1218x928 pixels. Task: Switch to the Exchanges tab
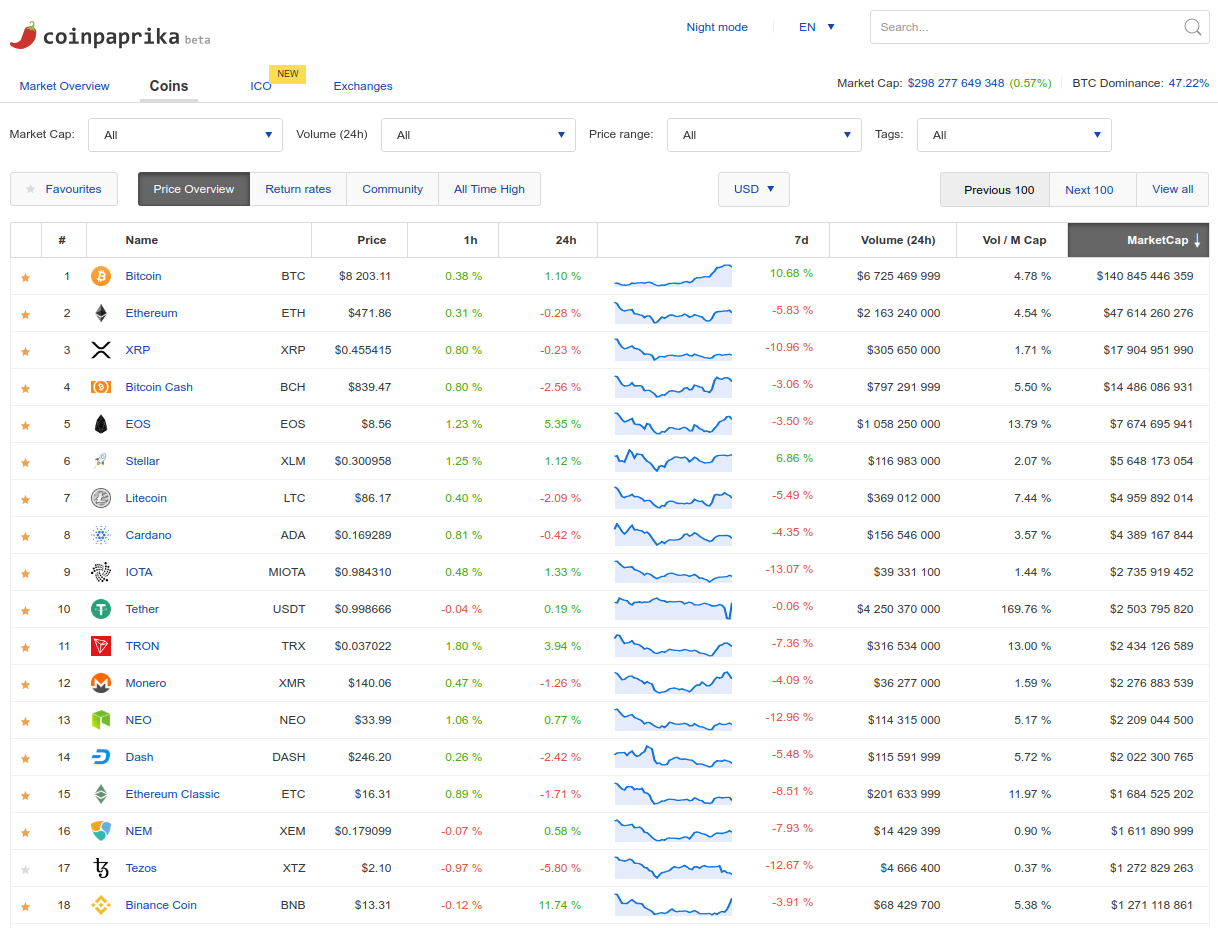point(363,86)
